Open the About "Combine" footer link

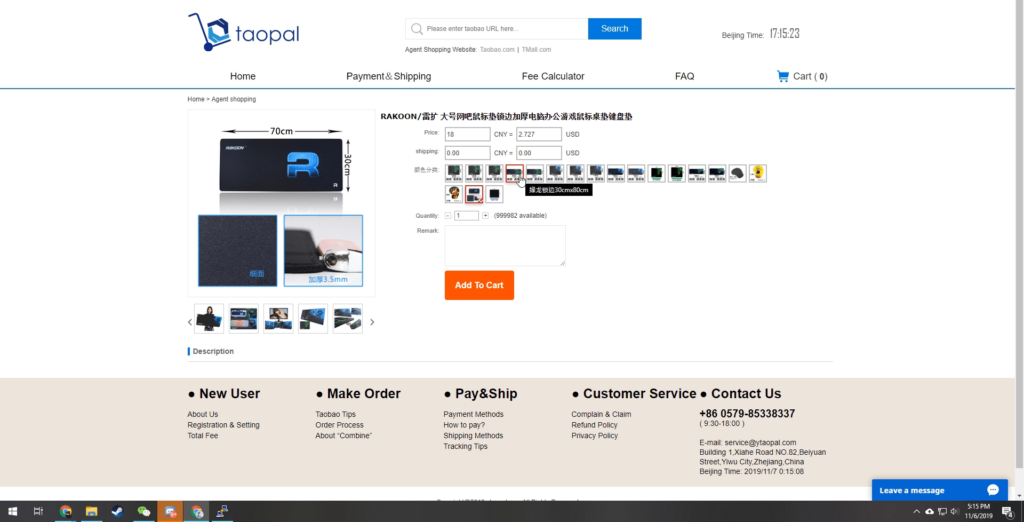tap(344, 436)
